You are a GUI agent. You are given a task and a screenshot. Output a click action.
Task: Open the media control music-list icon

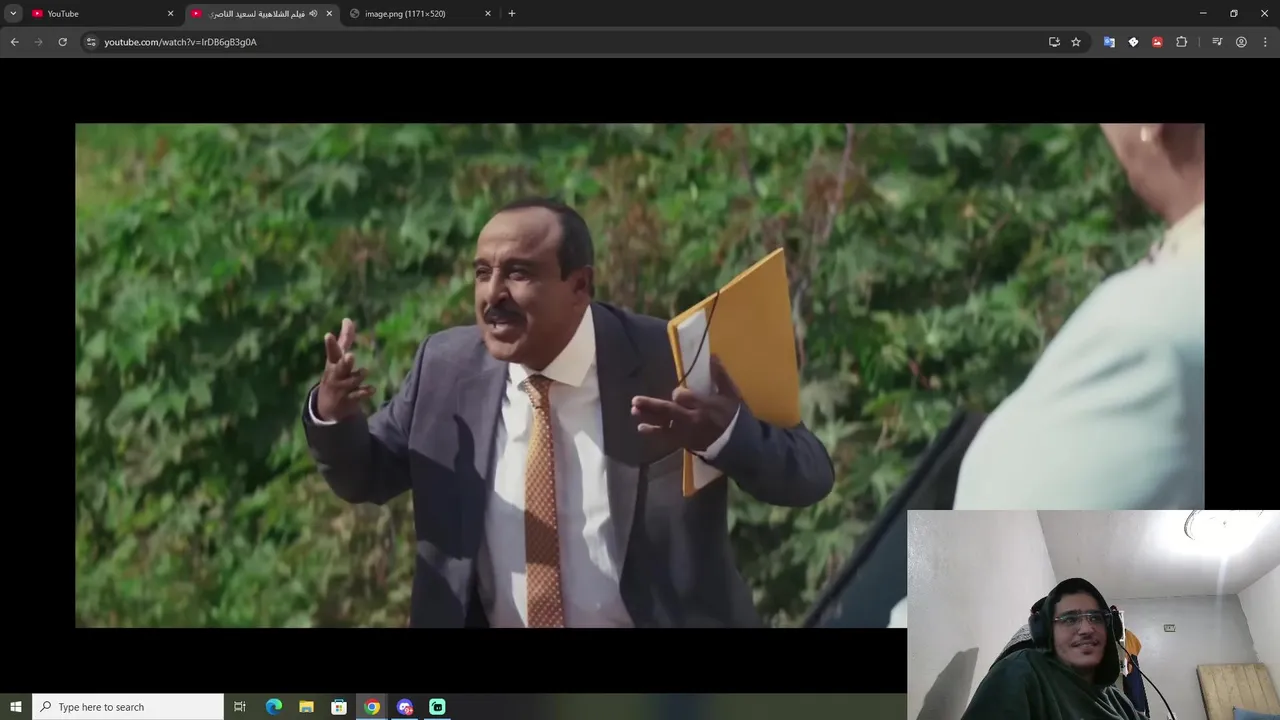coord(1217,42)
